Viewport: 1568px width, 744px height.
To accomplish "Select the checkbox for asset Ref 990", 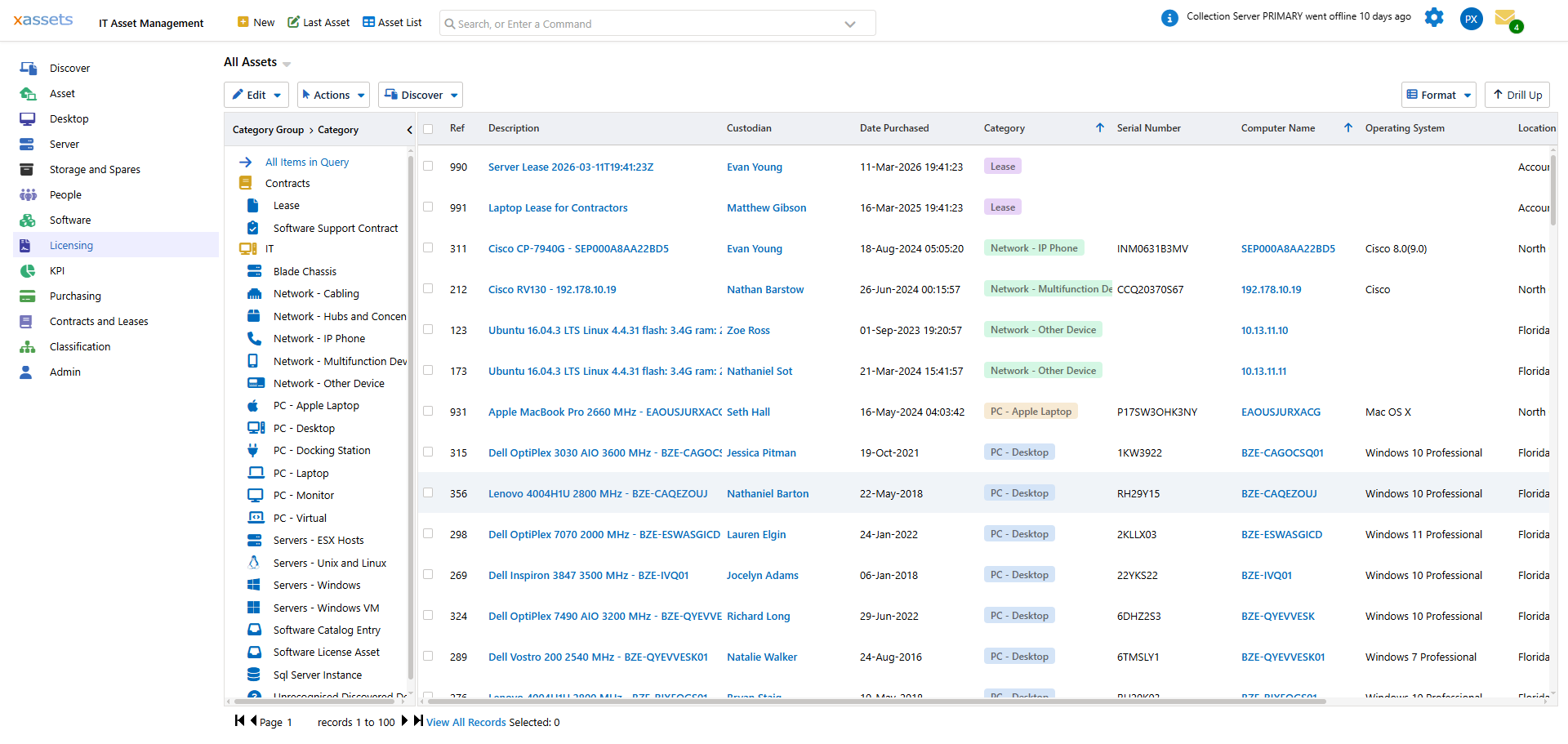I will point(428,166).
